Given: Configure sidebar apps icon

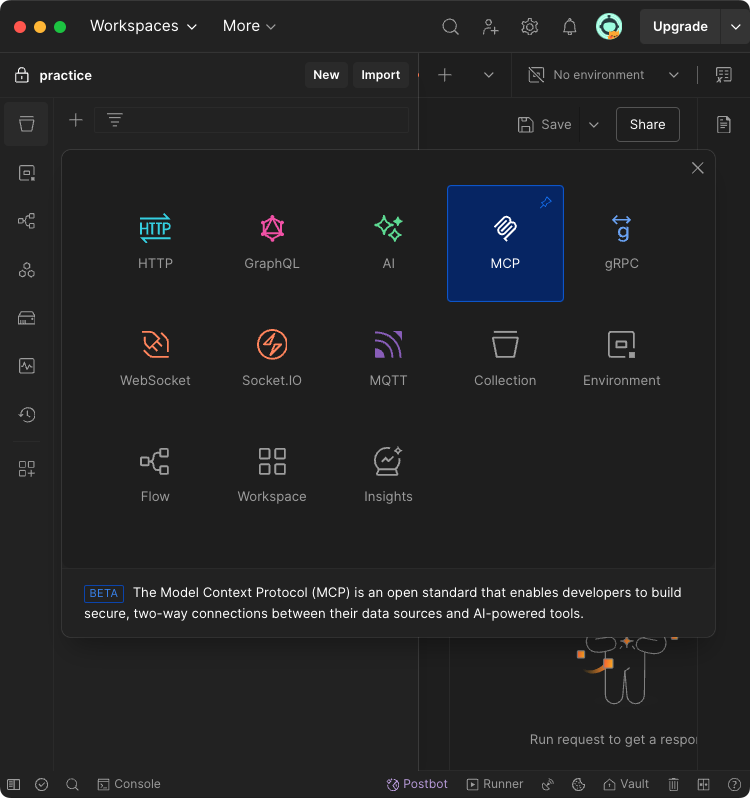Looking at the screenshot, I should tap(26, 469).
